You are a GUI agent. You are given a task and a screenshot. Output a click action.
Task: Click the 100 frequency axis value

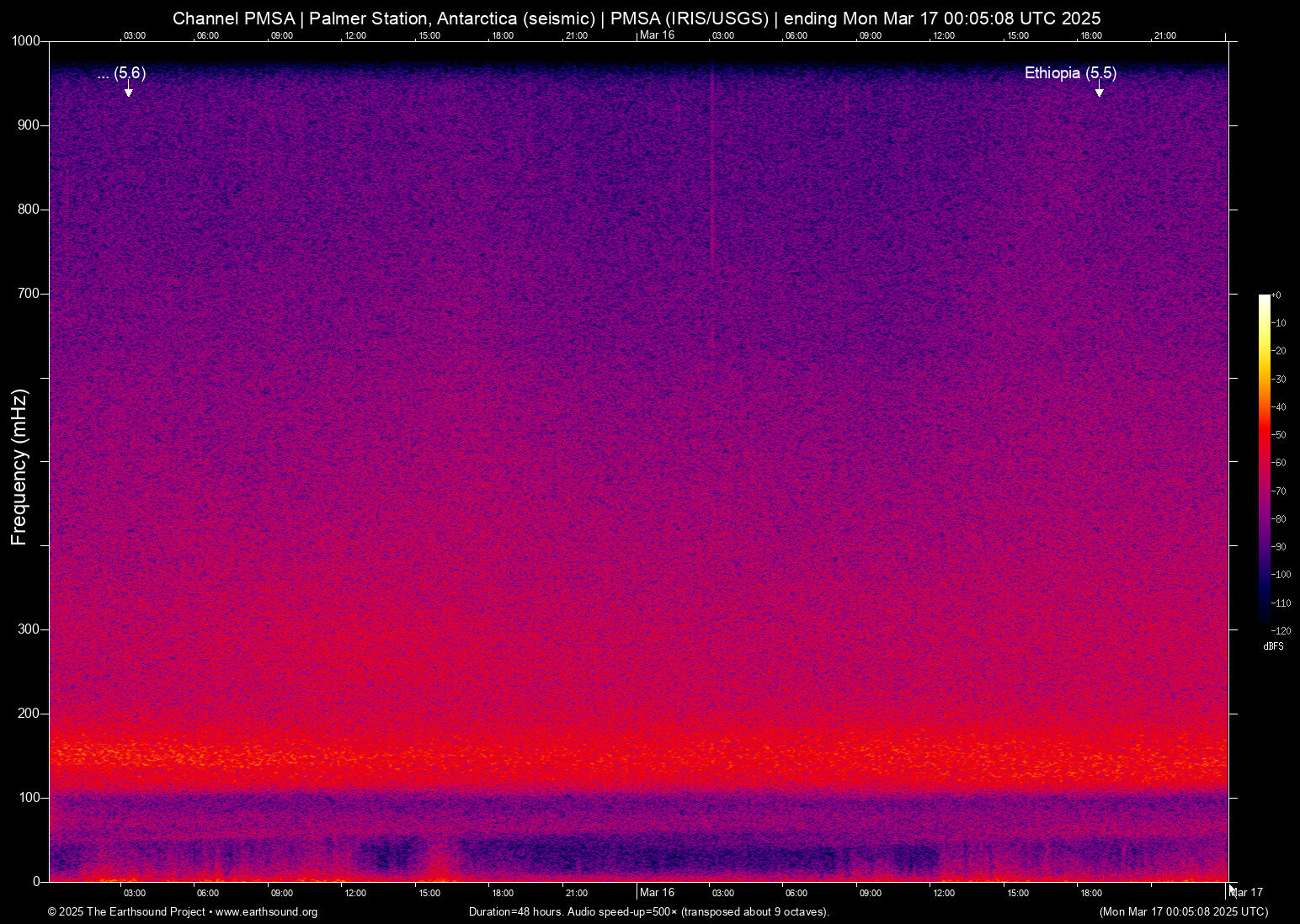29,798
